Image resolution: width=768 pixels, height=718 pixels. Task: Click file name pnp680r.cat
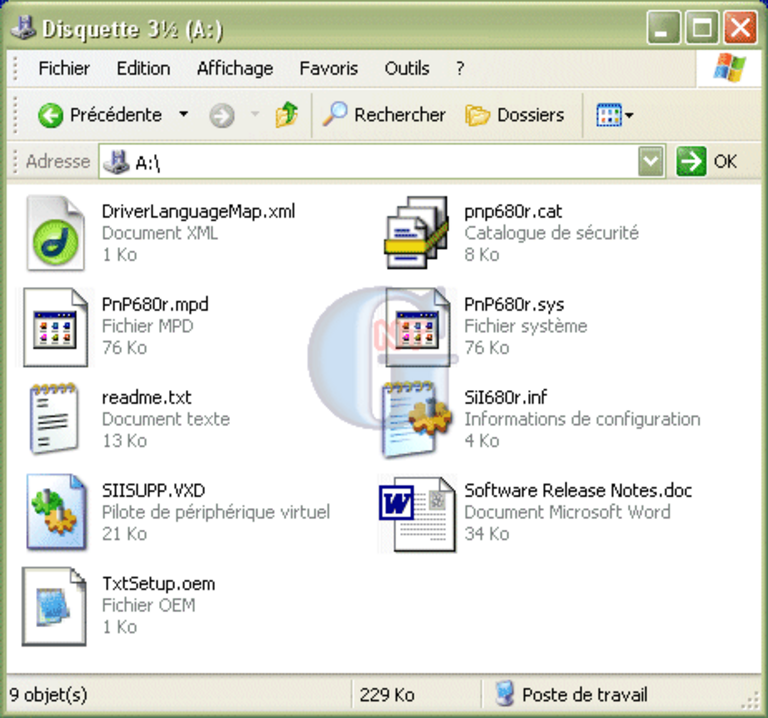coord(513,212)
